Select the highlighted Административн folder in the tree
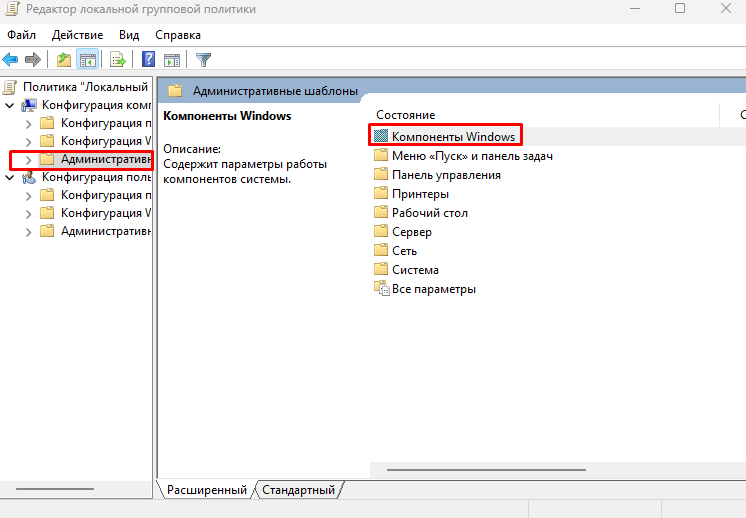The width and height of the screenshot is (746, 518). pyautogui.click(x=95, y=159)
